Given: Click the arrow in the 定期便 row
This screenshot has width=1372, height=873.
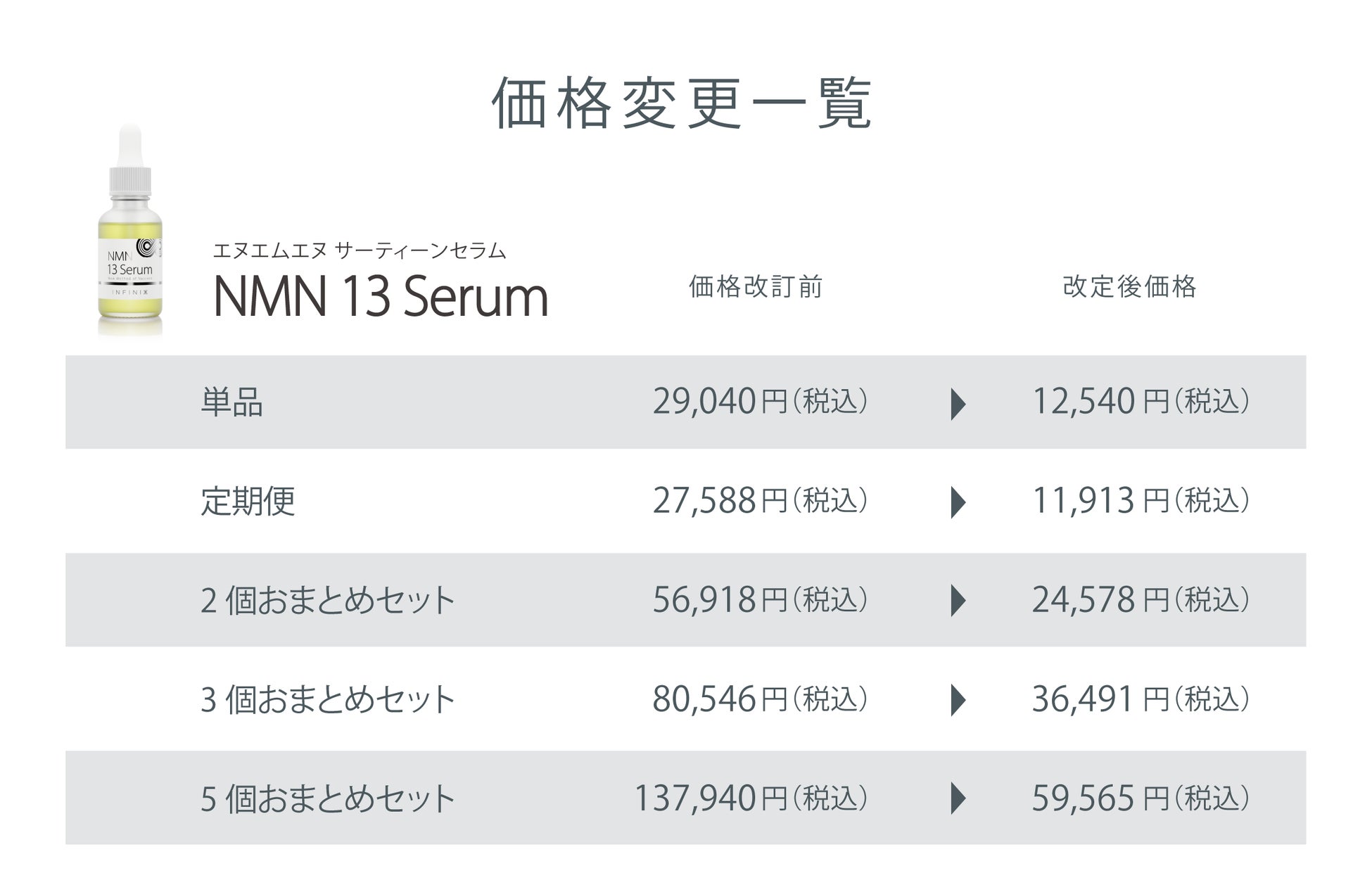Looking at the screenshot, I should [957, 502].
